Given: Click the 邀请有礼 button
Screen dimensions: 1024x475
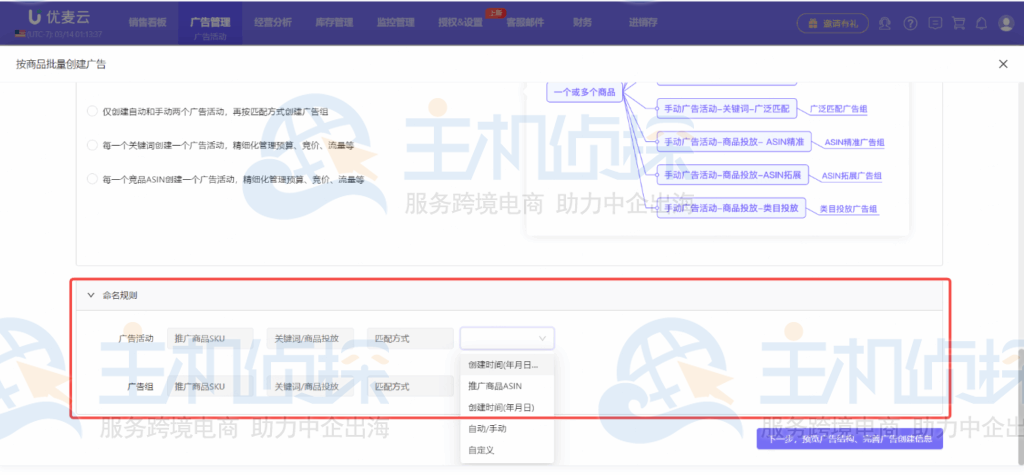Looking at the screenshot, I should coord(833,24).
